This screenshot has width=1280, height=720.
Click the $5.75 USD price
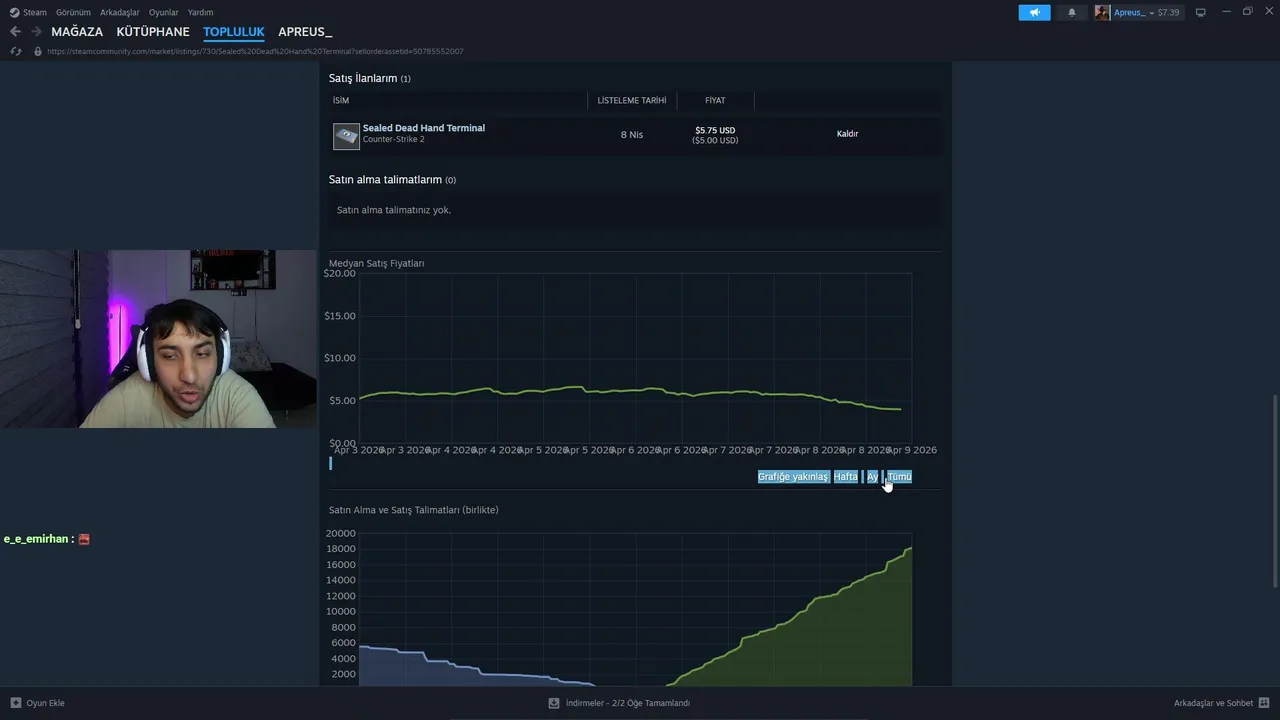point(715,130)
